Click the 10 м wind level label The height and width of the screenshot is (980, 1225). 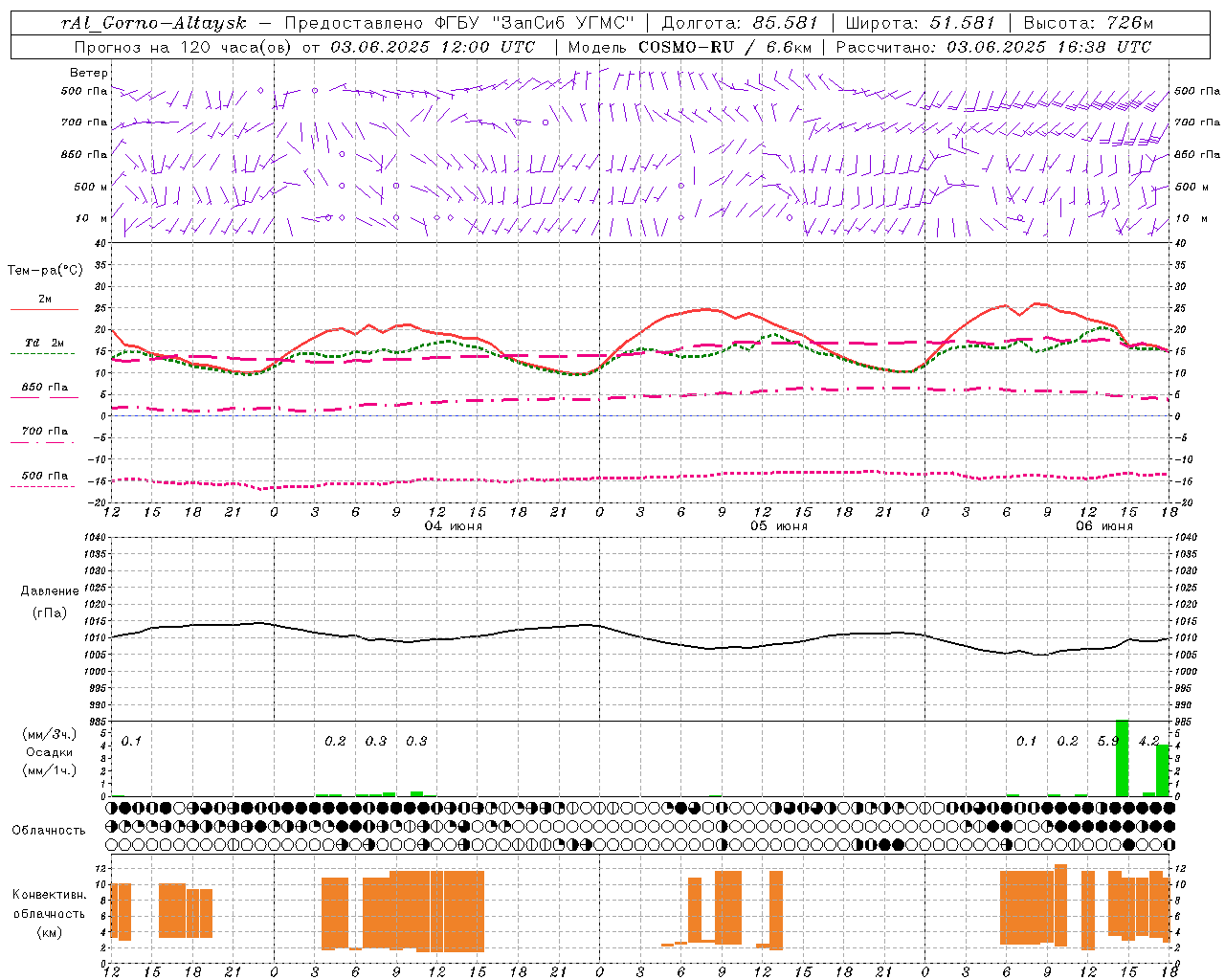pos(92,219)
